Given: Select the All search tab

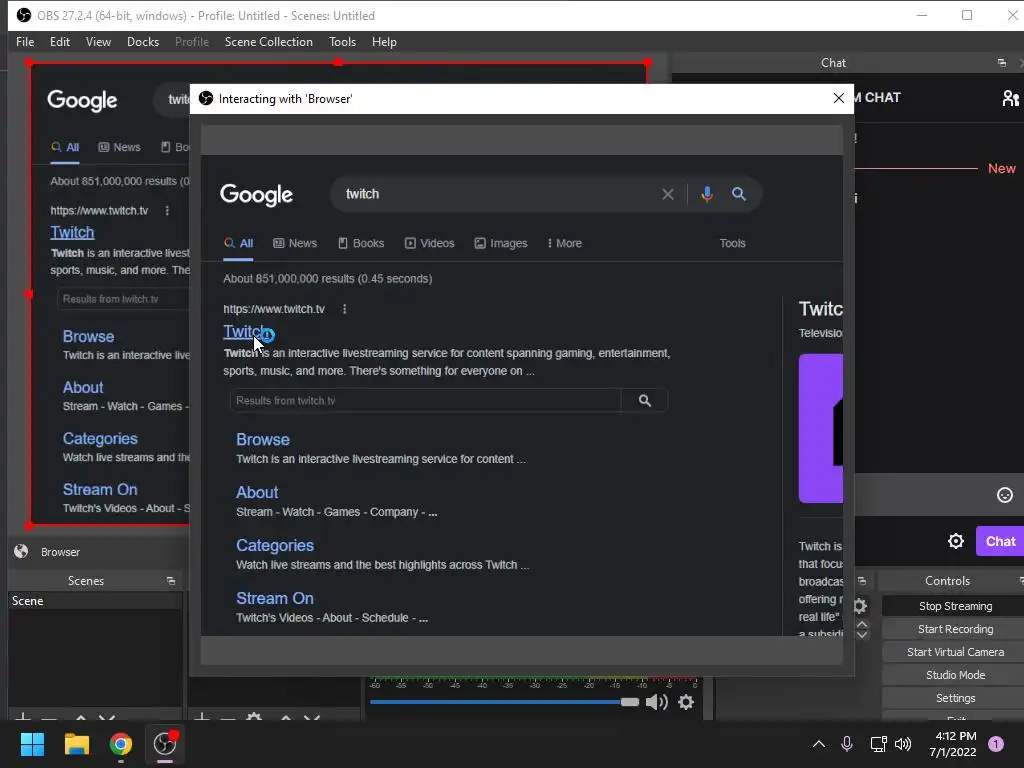Looking at the screenshot, I should click(238, 243).
